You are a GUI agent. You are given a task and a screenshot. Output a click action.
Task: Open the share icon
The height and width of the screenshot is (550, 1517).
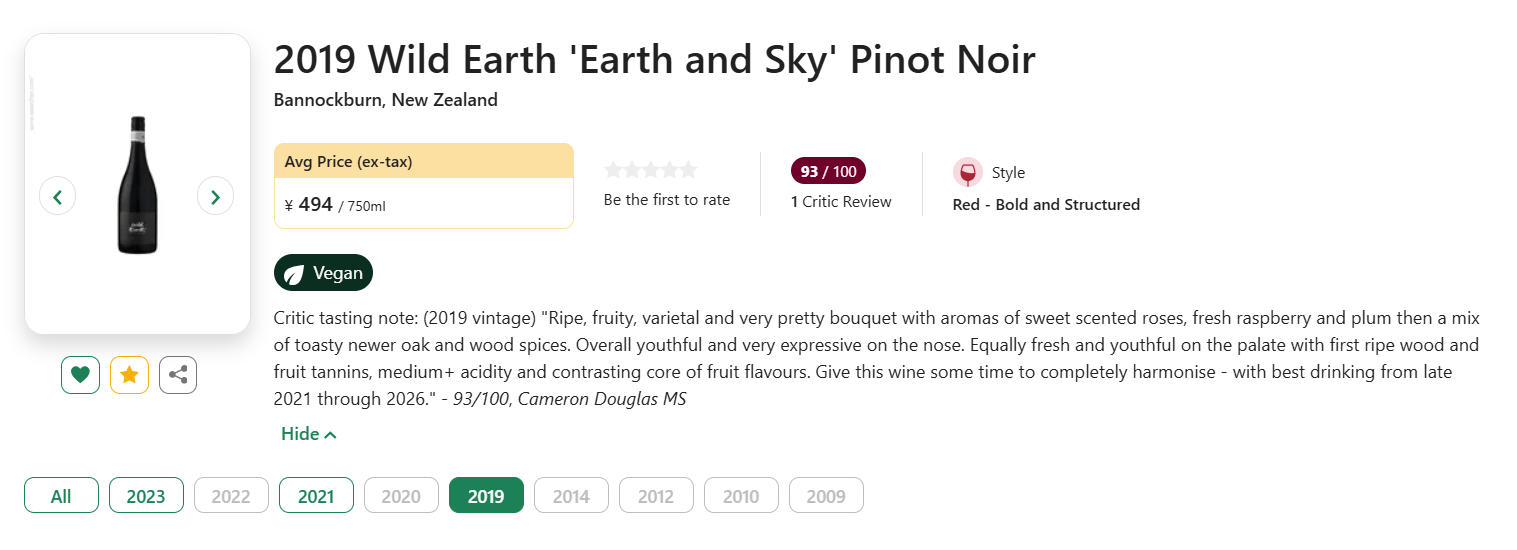point(178,375)
